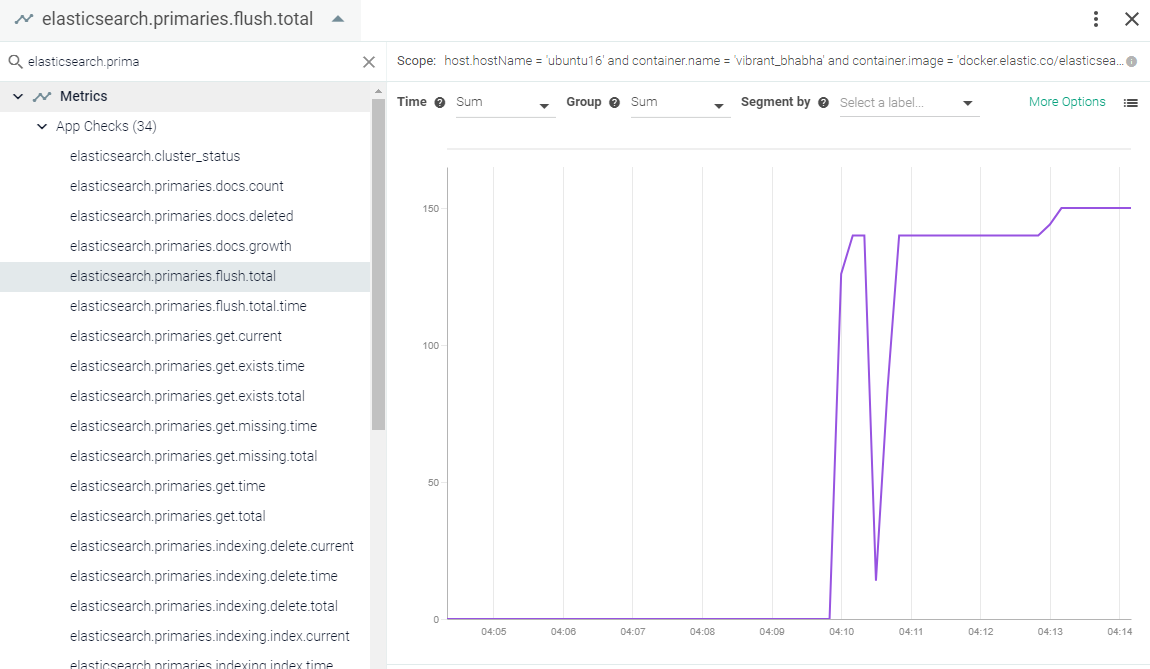Select elasticsearch.primaries.get.exists.total metric
1150x669 pixels.
click(x=187, y=397)
